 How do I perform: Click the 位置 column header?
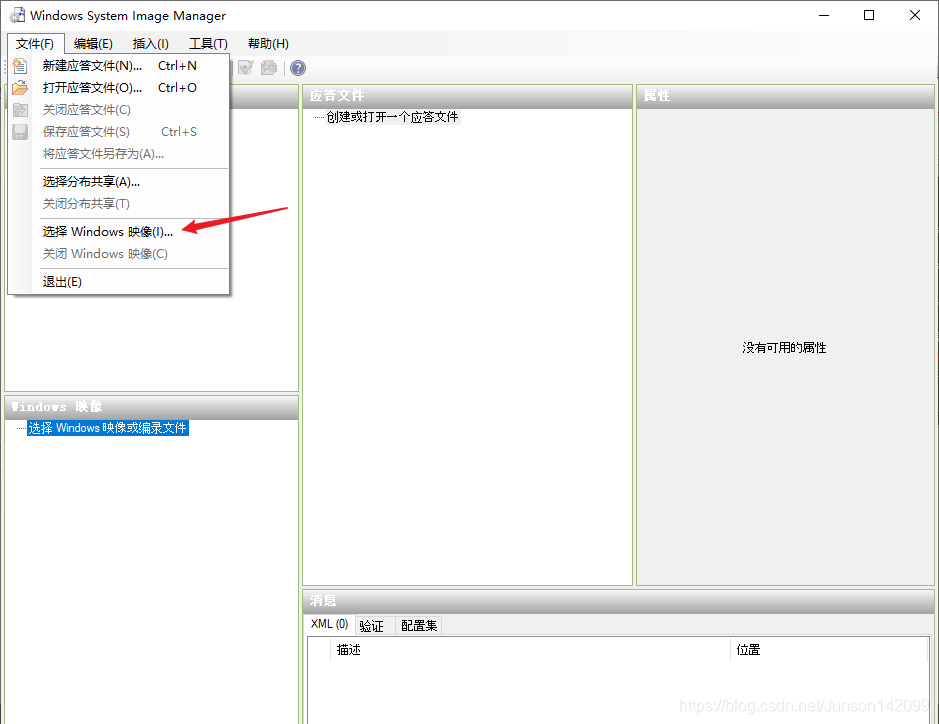pyautogui.click(x=829, y=650)
